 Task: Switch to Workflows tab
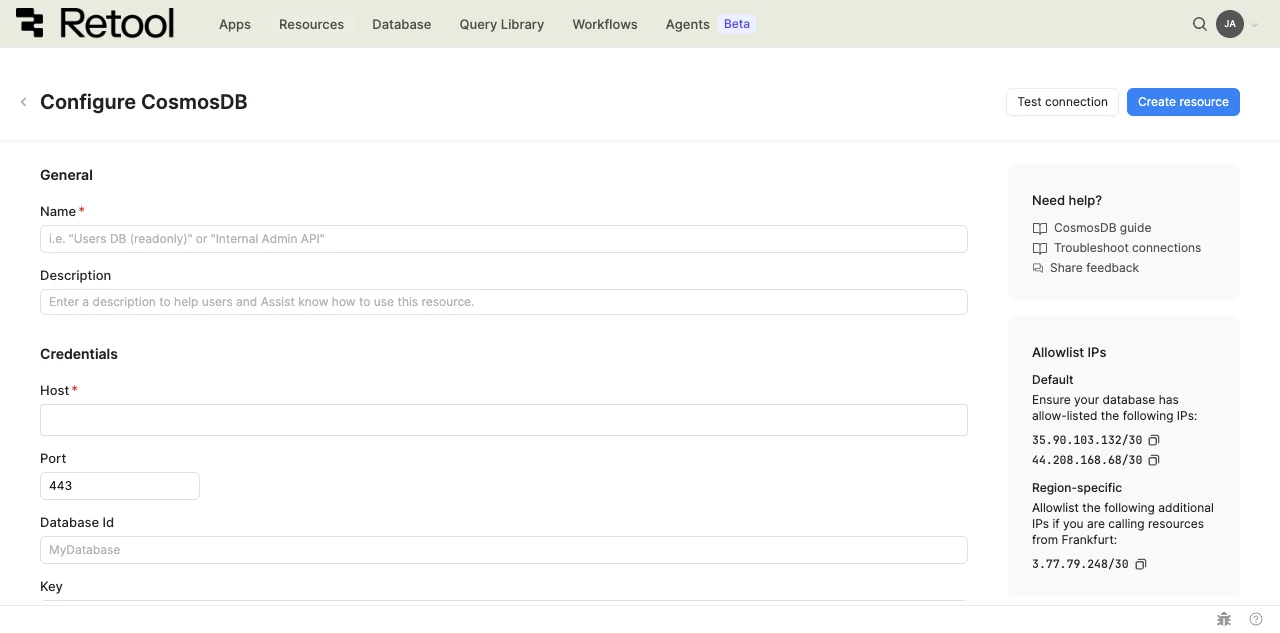pyautogui.click(x=605, y=24)
